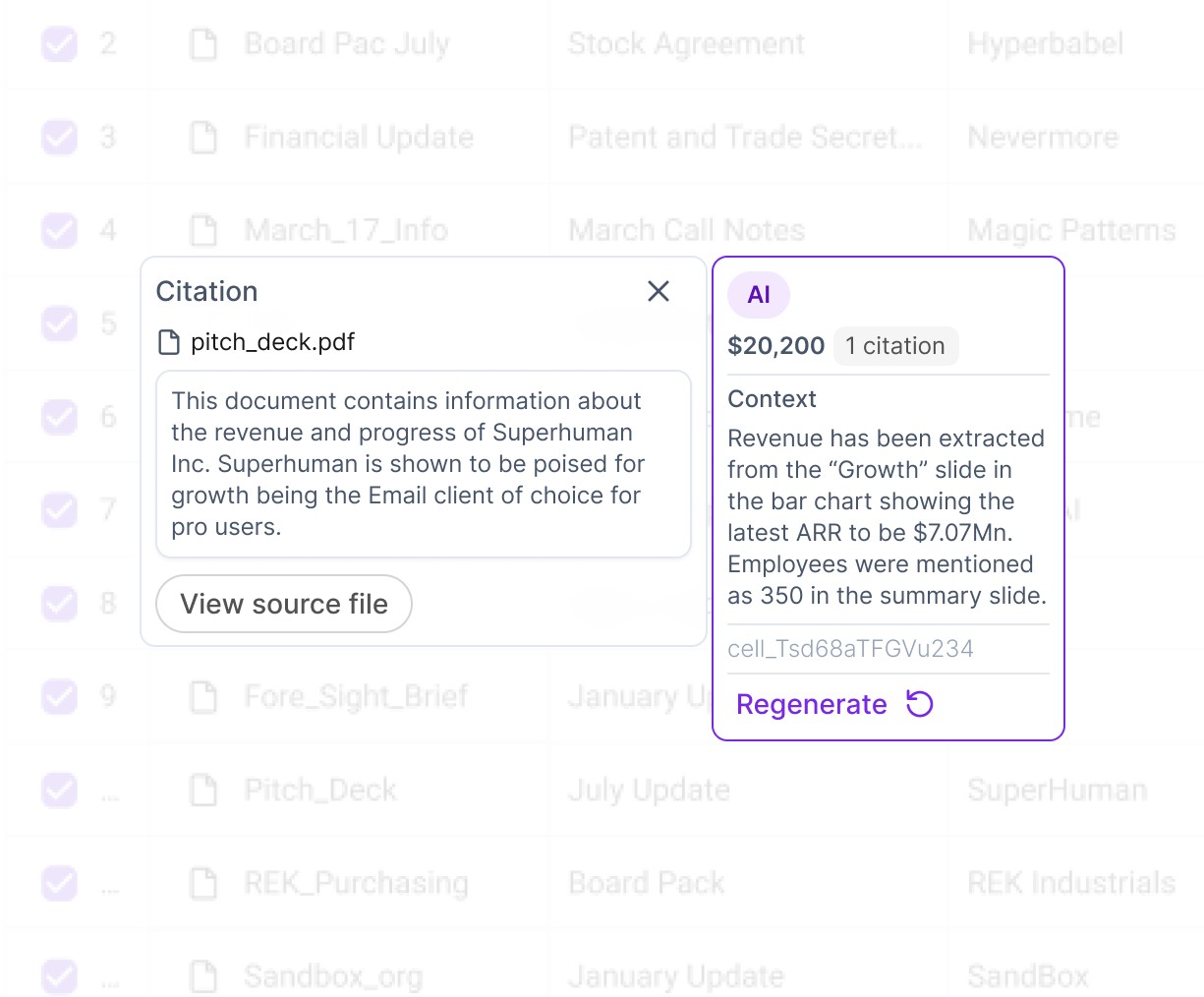
Task: Toggle checkbox for row 9
Action: pyautogui.click(x=59, y=696)
